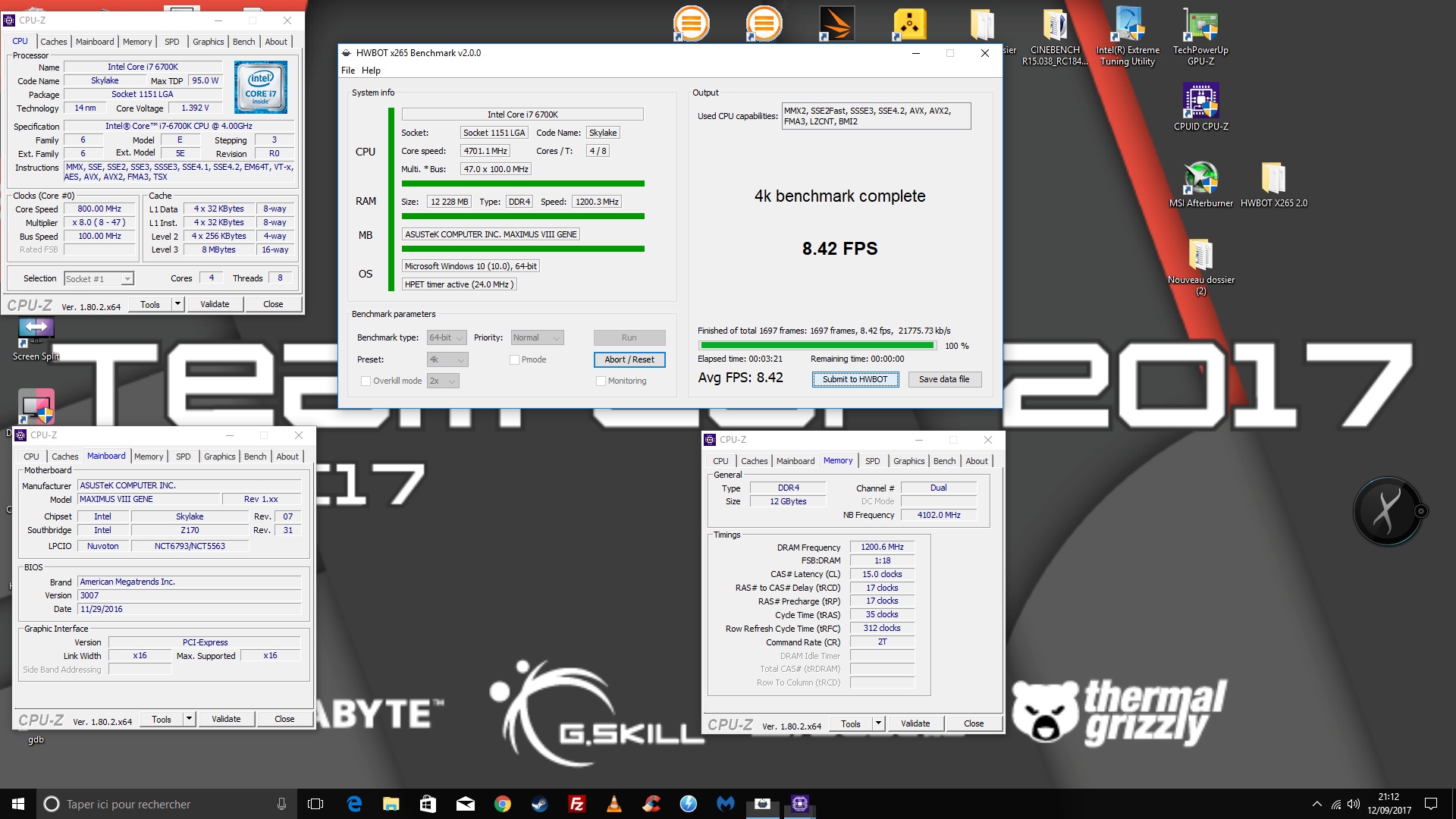Open the 3DMark desktop shortcut icon
Image resolution: width=1456 pixels, height=819 pixels.
coord(836,24)
